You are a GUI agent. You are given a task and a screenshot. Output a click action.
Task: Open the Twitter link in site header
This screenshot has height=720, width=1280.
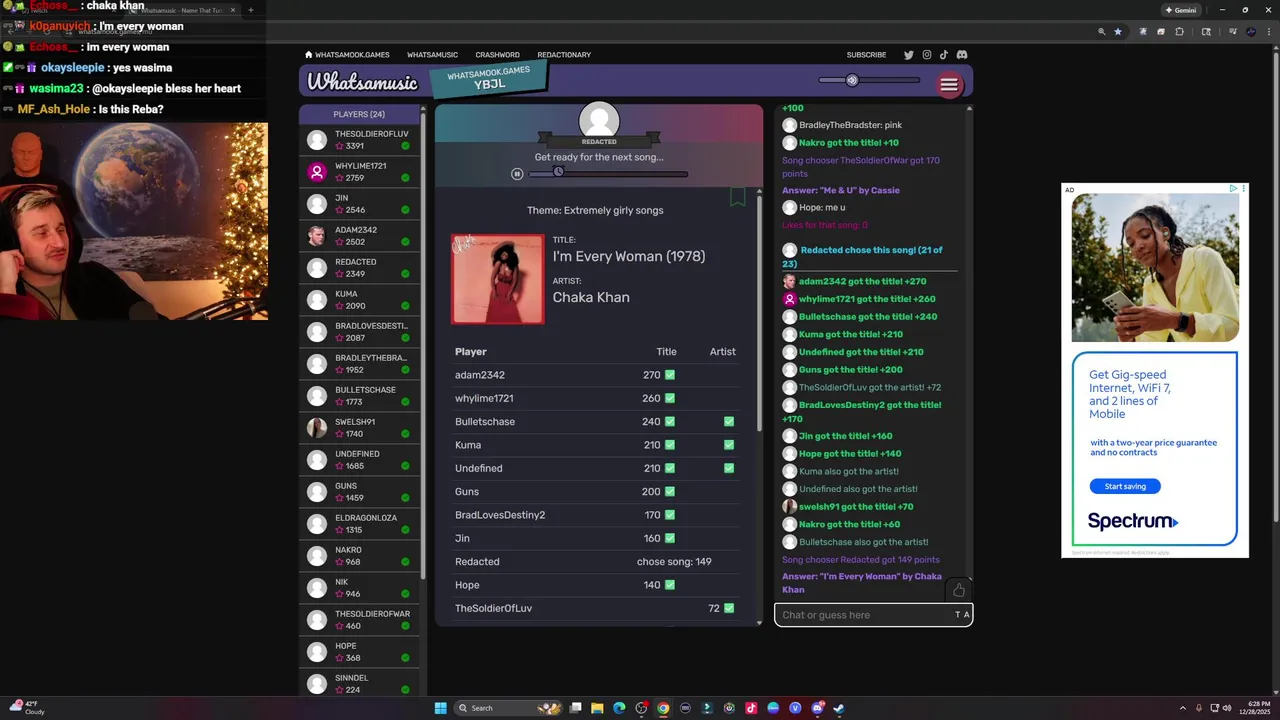coord(909,55)
